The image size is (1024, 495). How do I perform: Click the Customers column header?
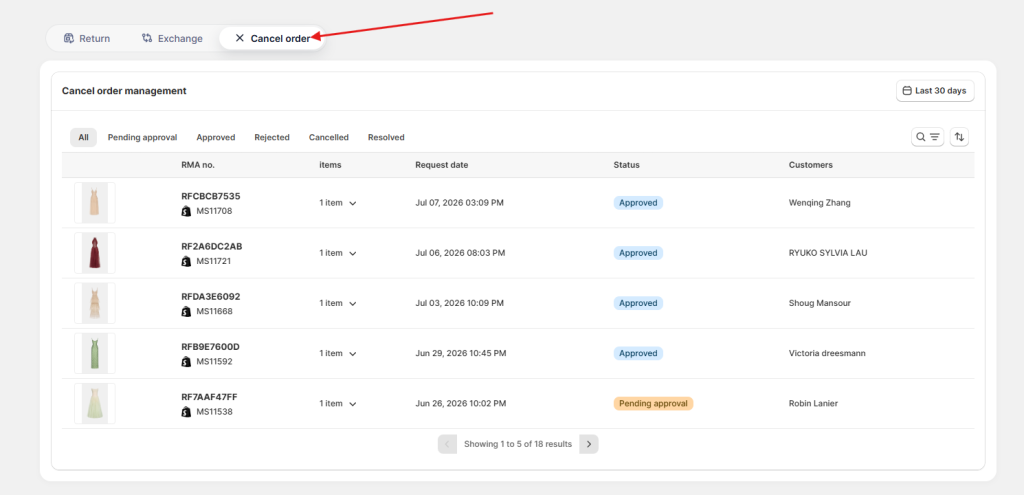click(x=810, y=165)
